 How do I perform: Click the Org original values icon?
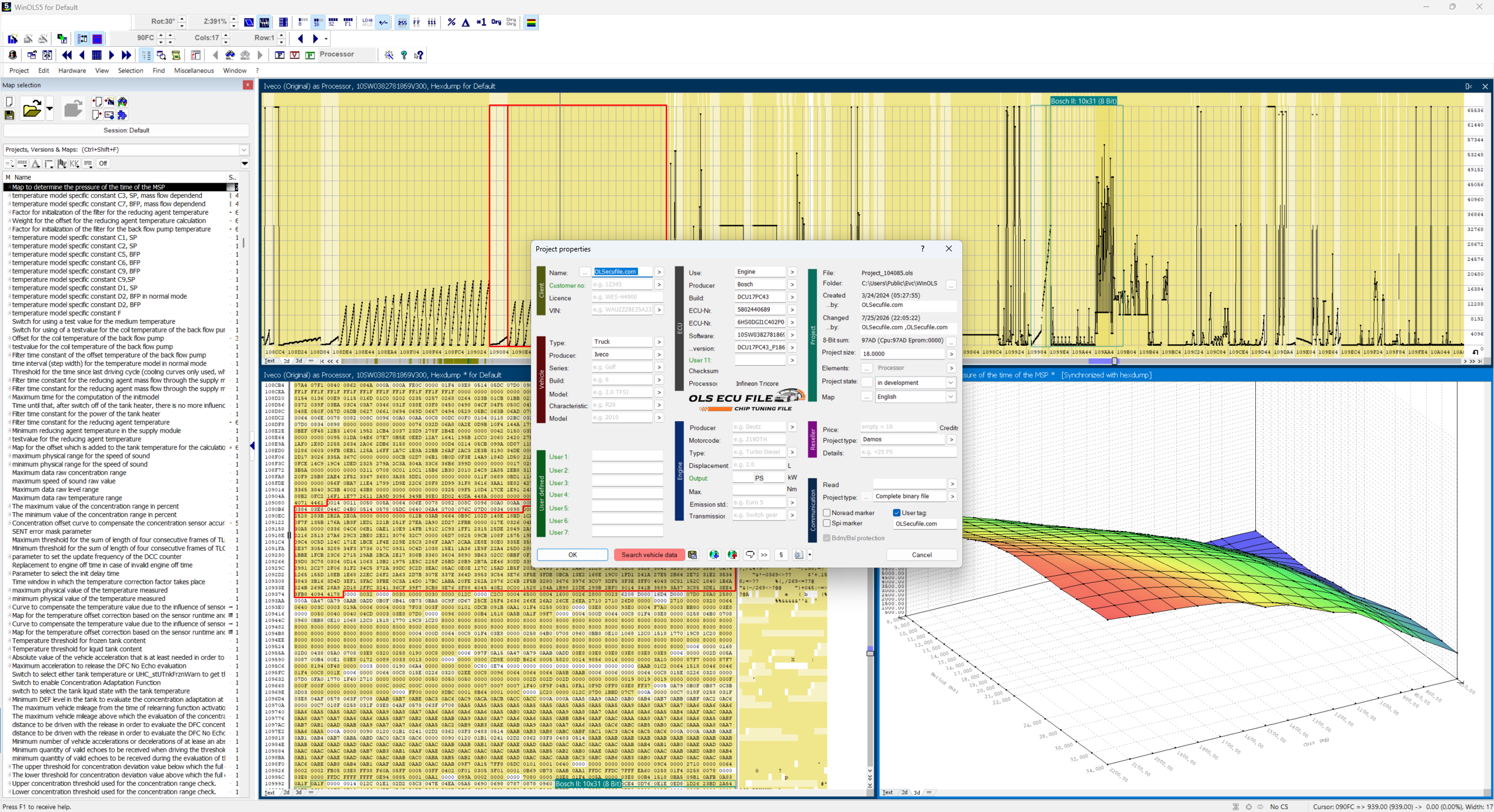click(496, 22)
